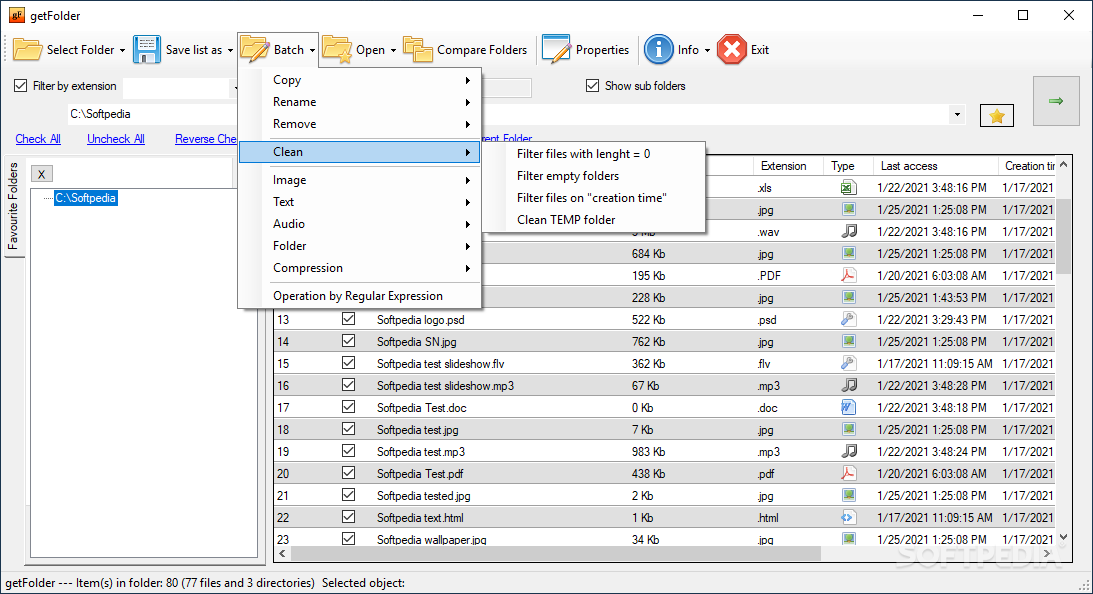Click the vertical scrollbar down arrow
This screenshot has width=1093, height=594.
[x=1063, y=537]
